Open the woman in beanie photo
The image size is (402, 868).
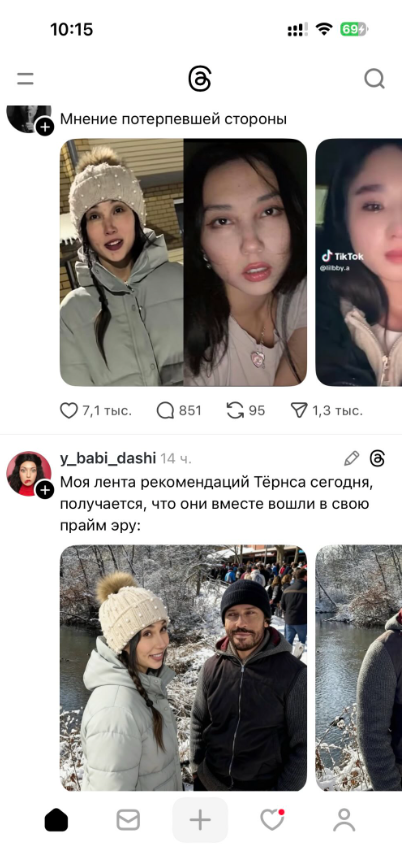click(183, 262)
